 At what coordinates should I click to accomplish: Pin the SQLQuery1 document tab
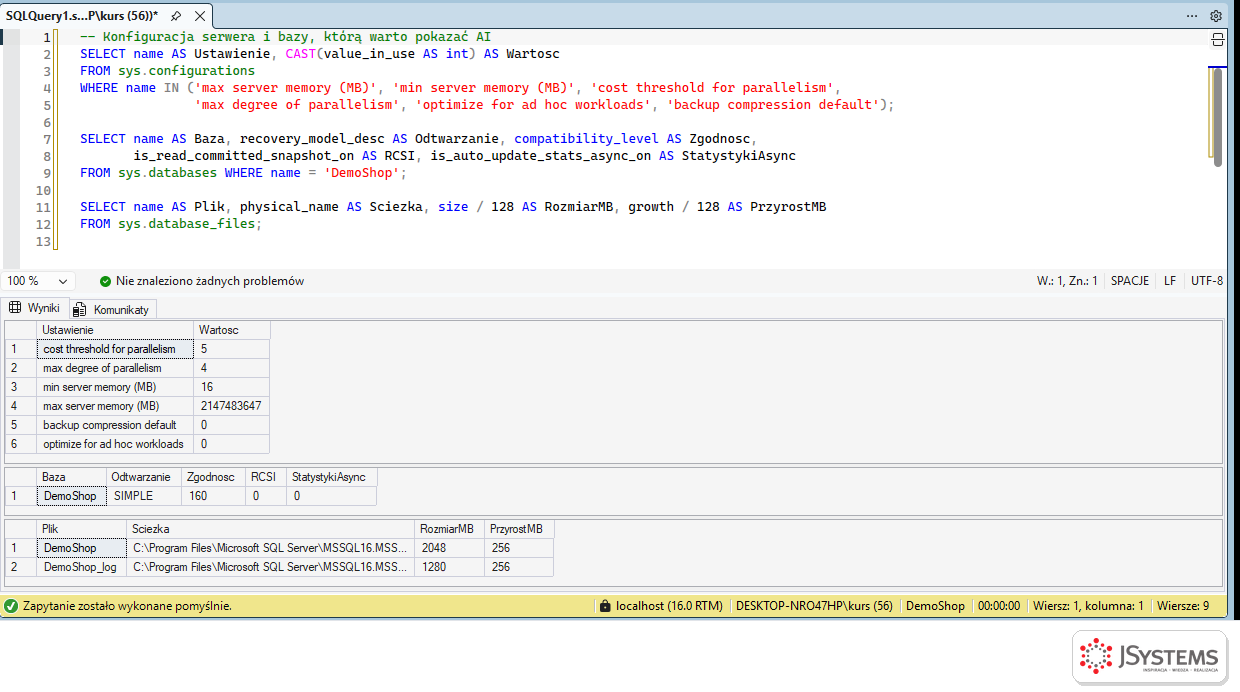point(176,16)
